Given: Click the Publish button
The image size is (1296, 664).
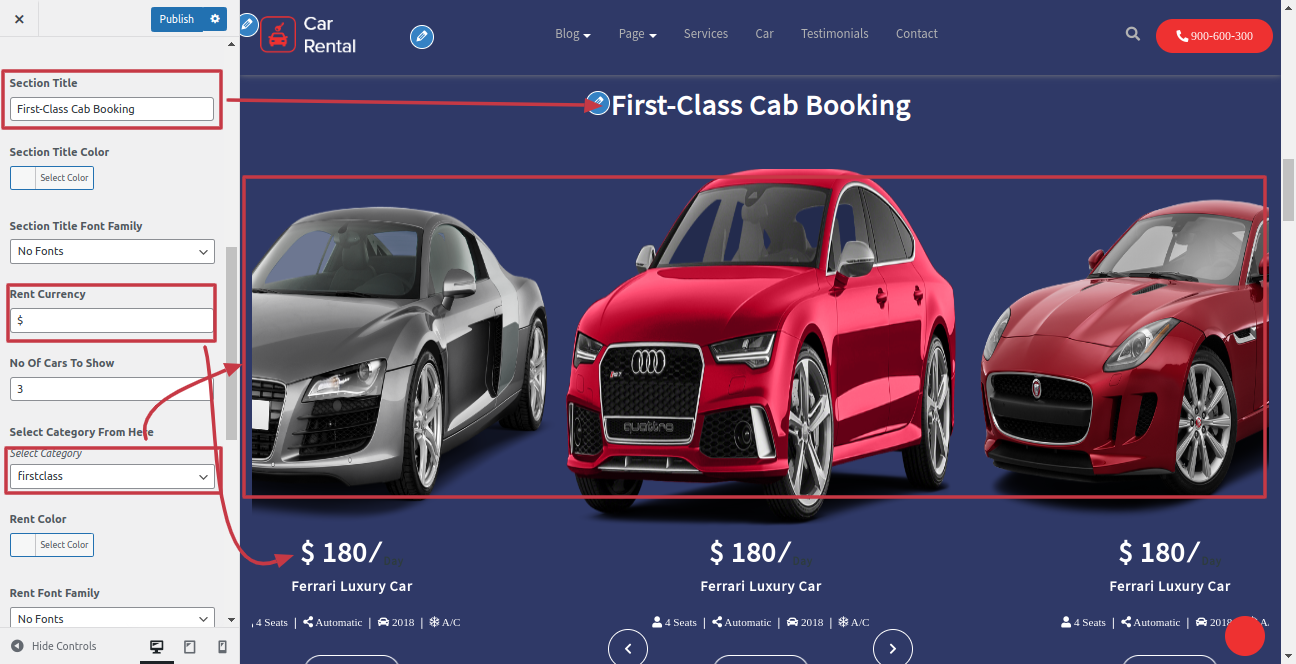Looking at the screenshot, I should click(177, 19).
